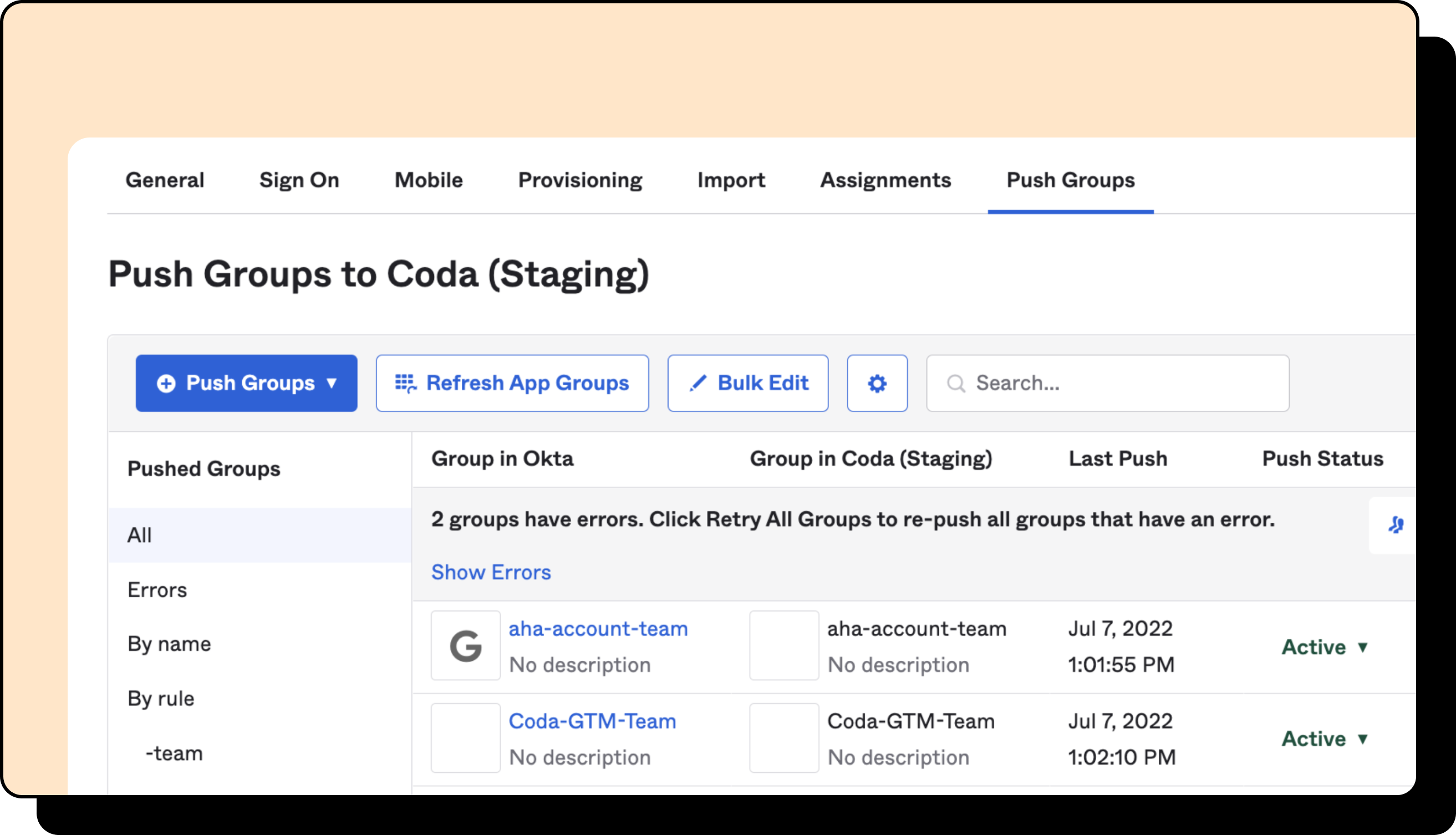Image resolution: width=1456 pixels, height=835 pixels.
Task: Open the Provisioning tab
Action: (x=580, y=180)
